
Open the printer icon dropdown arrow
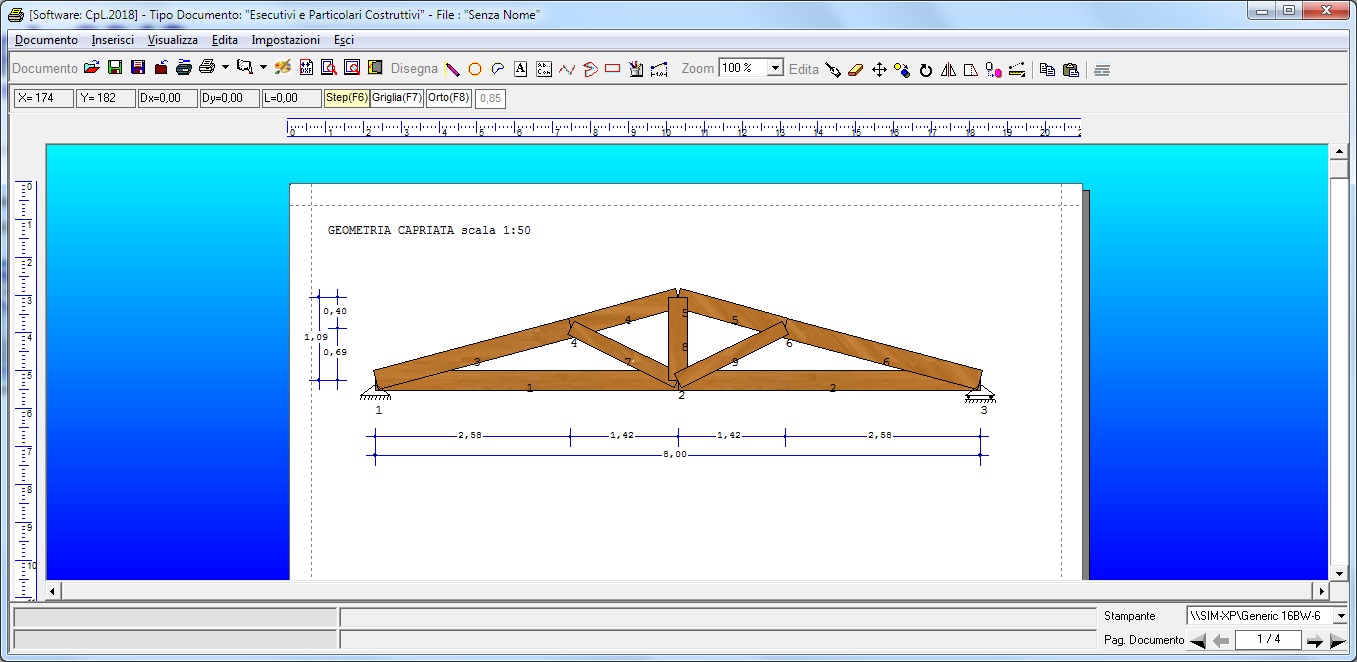pyautogui.click(x=225, y=69)
